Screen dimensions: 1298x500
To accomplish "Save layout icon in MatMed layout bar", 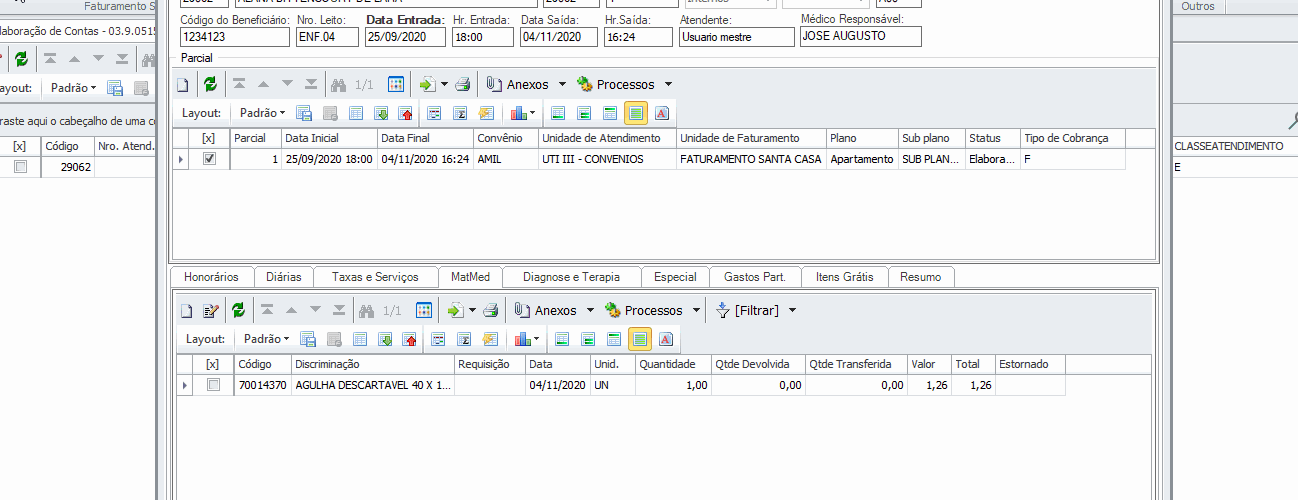I will [x=308, y=339].
